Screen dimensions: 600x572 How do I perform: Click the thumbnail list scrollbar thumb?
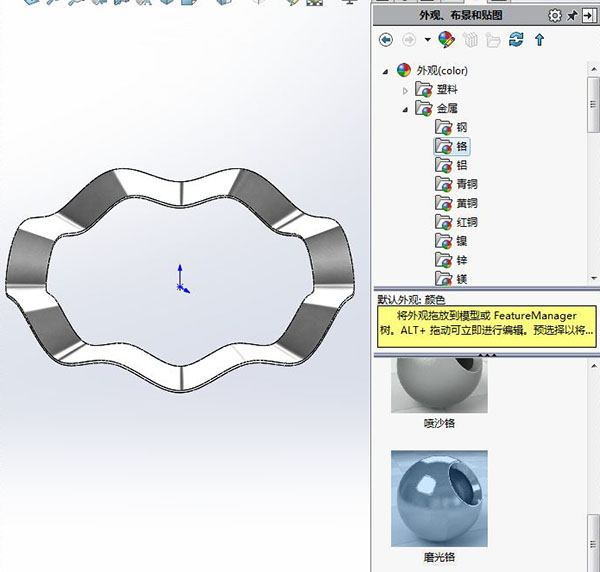point(593,543)
